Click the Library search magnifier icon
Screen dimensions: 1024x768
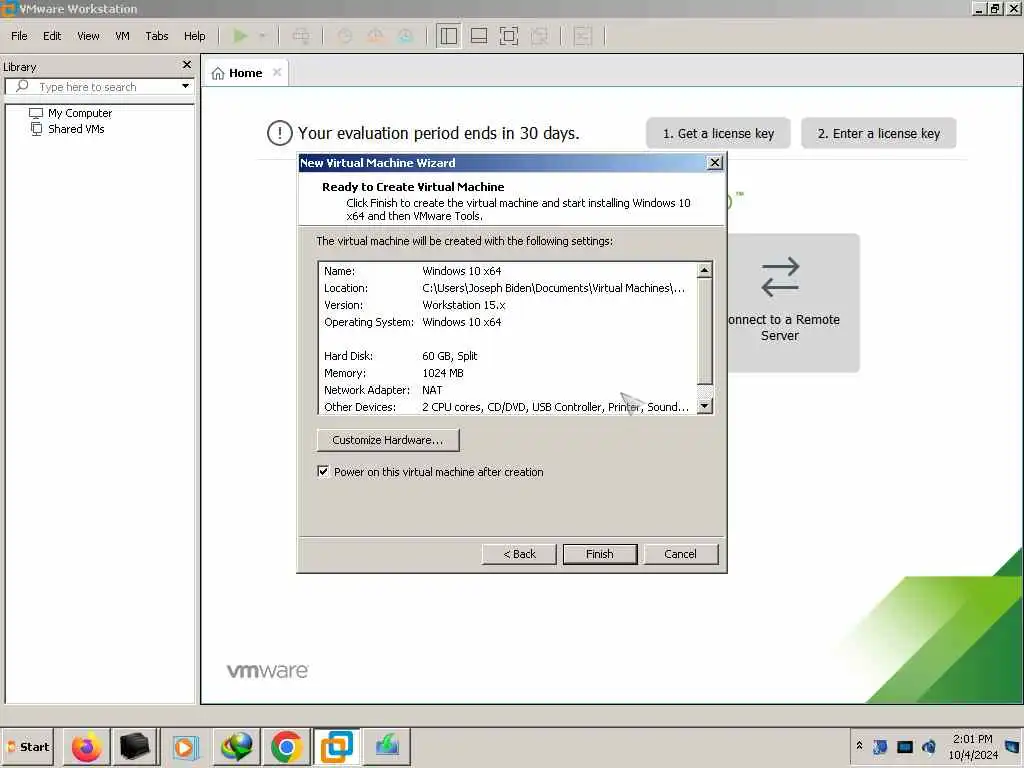tap(22, 86)
